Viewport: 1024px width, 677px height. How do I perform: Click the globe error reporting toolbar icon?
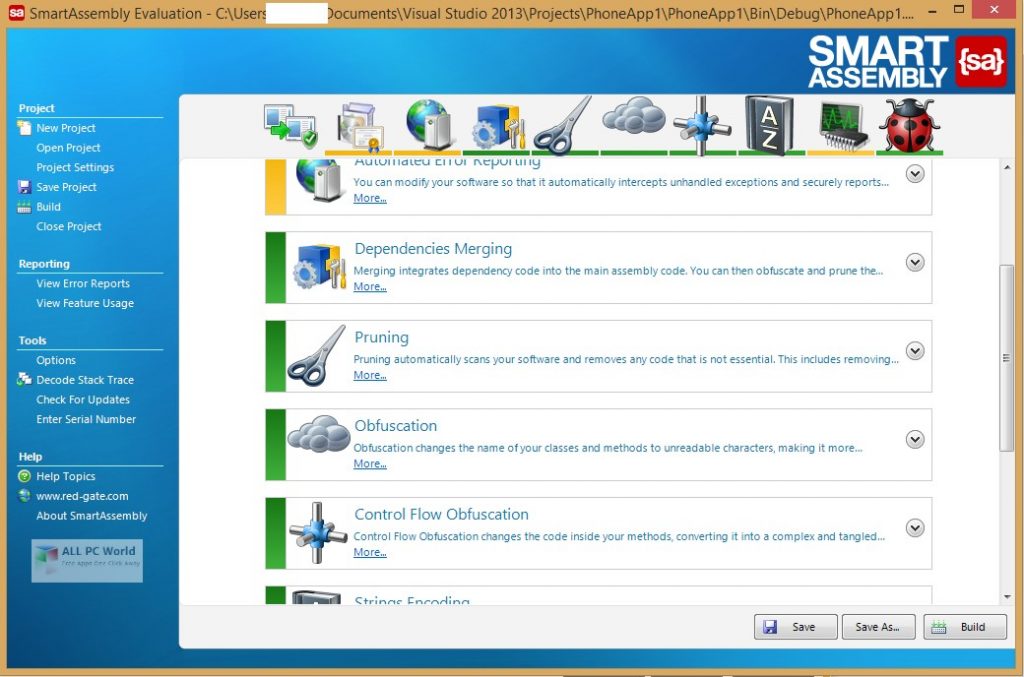point(427,124)
